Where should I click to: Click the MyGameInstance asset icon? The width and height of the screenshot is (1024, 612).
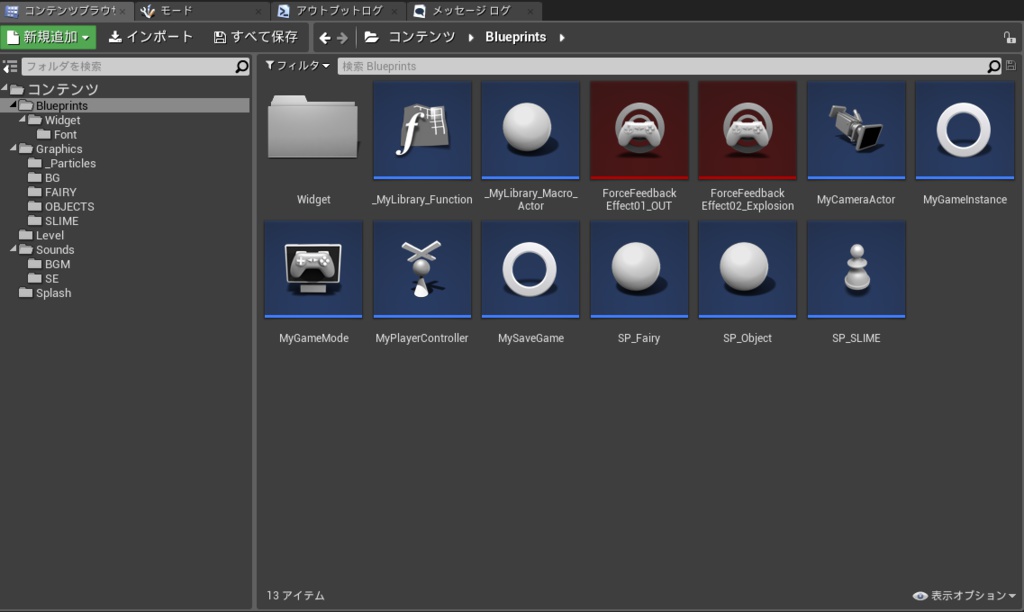click(x=964, y=131)
